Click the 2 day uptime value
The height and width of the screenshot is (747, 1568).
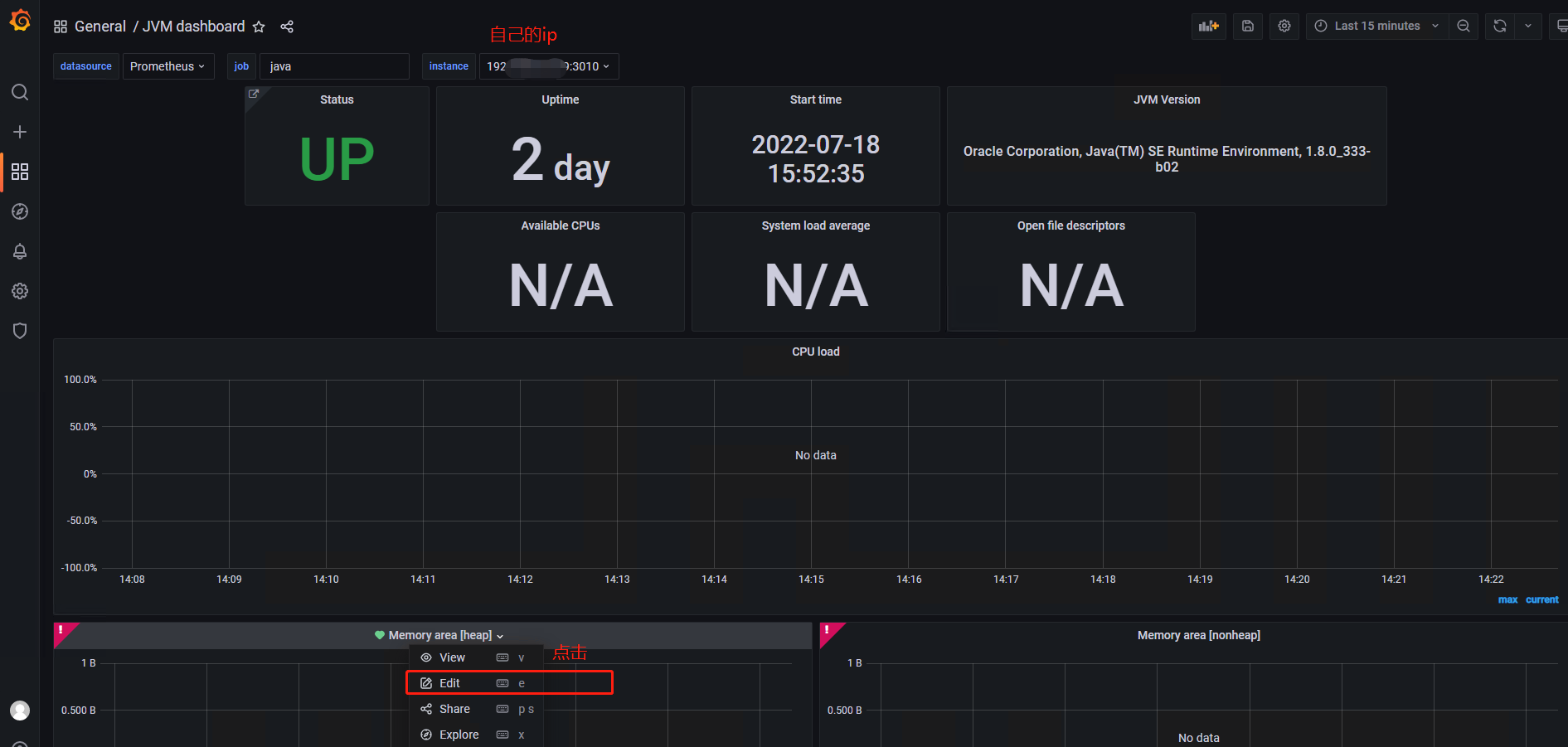tap(561, 160)
